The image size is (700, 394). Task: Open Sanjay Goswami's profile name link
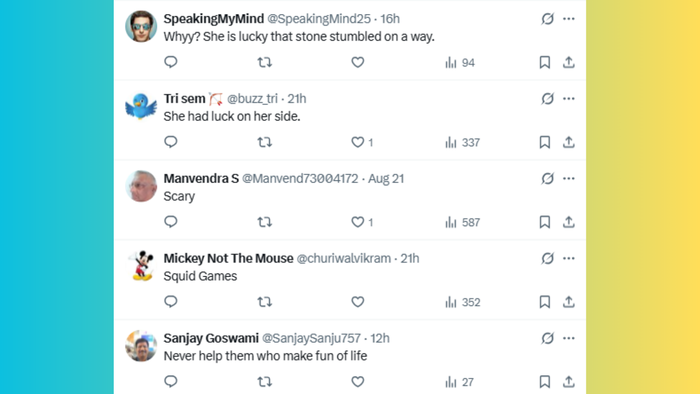pos(211,338)
